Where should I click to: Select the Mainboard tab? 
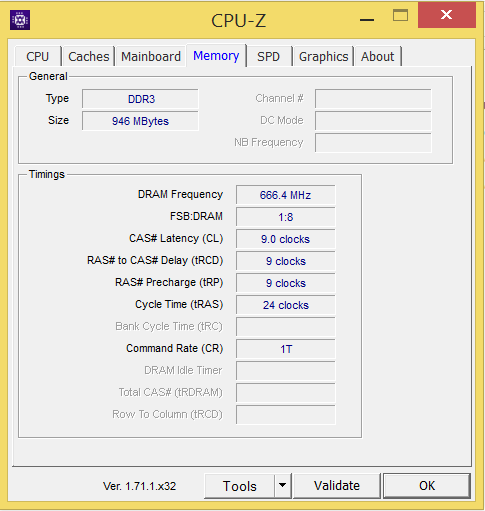coord(151,56)
